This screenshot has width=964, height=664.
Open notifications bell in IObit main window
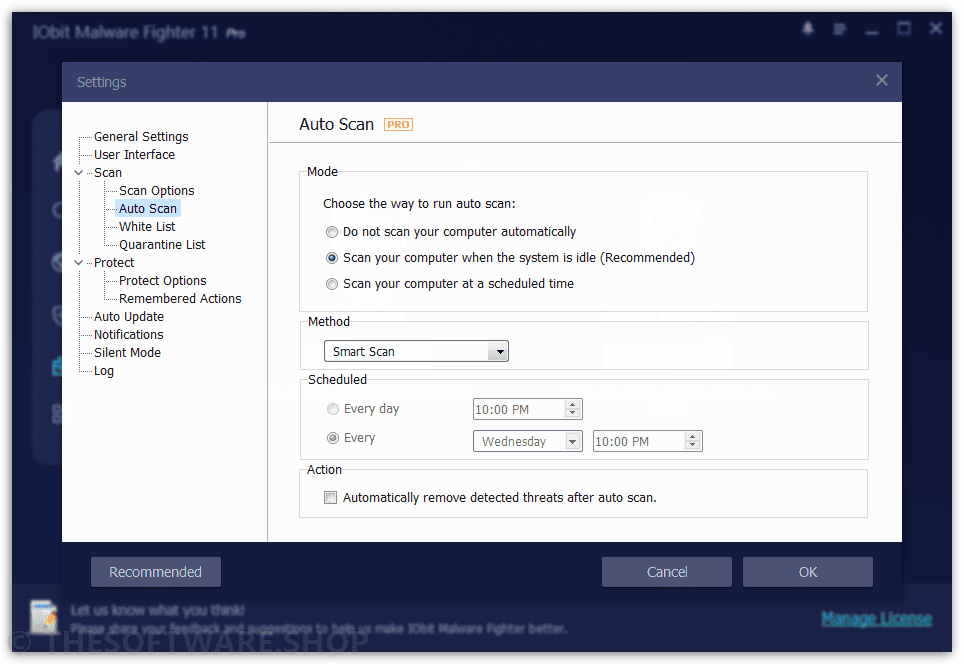coord(808,28)
